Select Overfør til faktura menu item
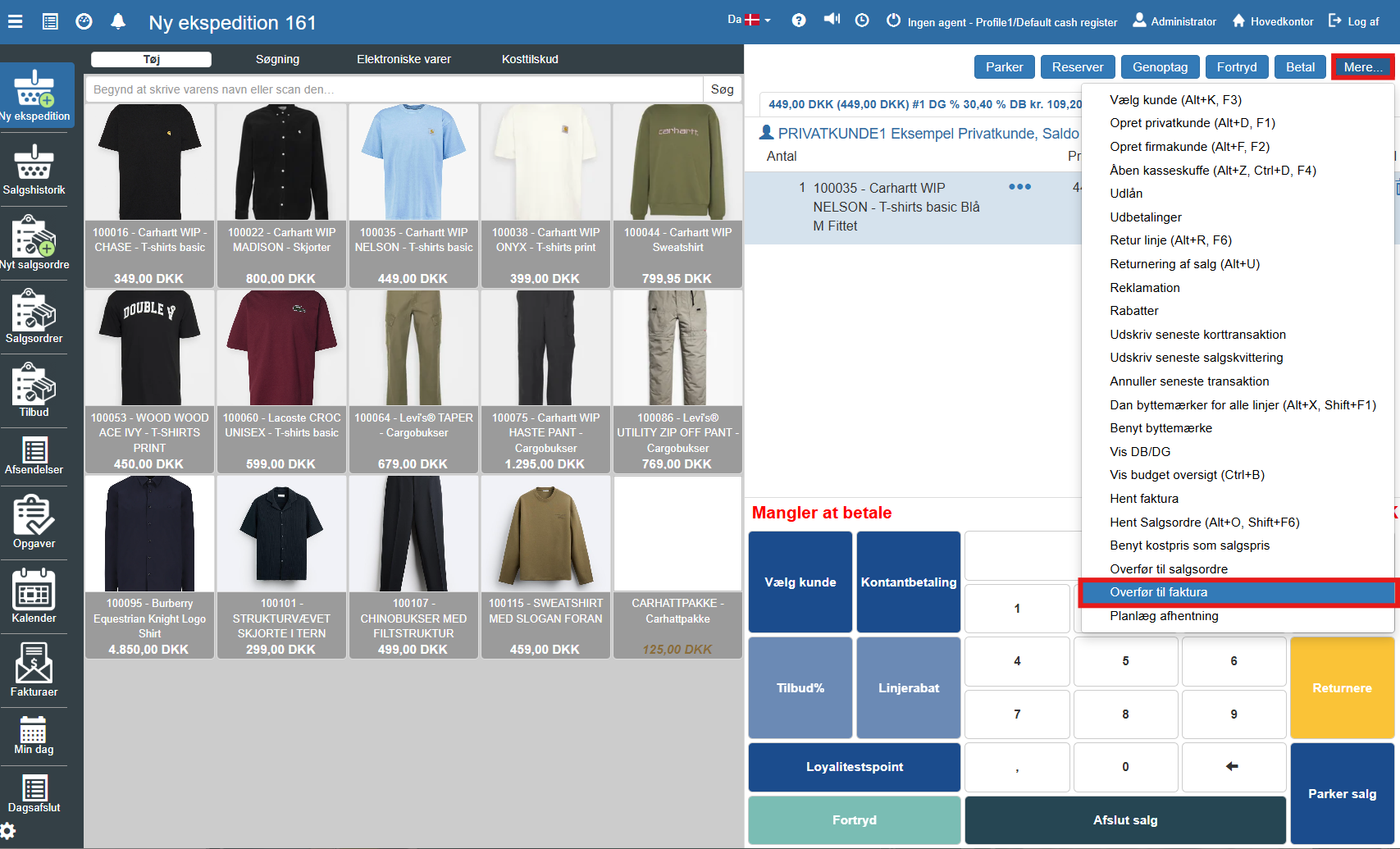Viewport: 1400px width, 849px height. coord(1238,592)
